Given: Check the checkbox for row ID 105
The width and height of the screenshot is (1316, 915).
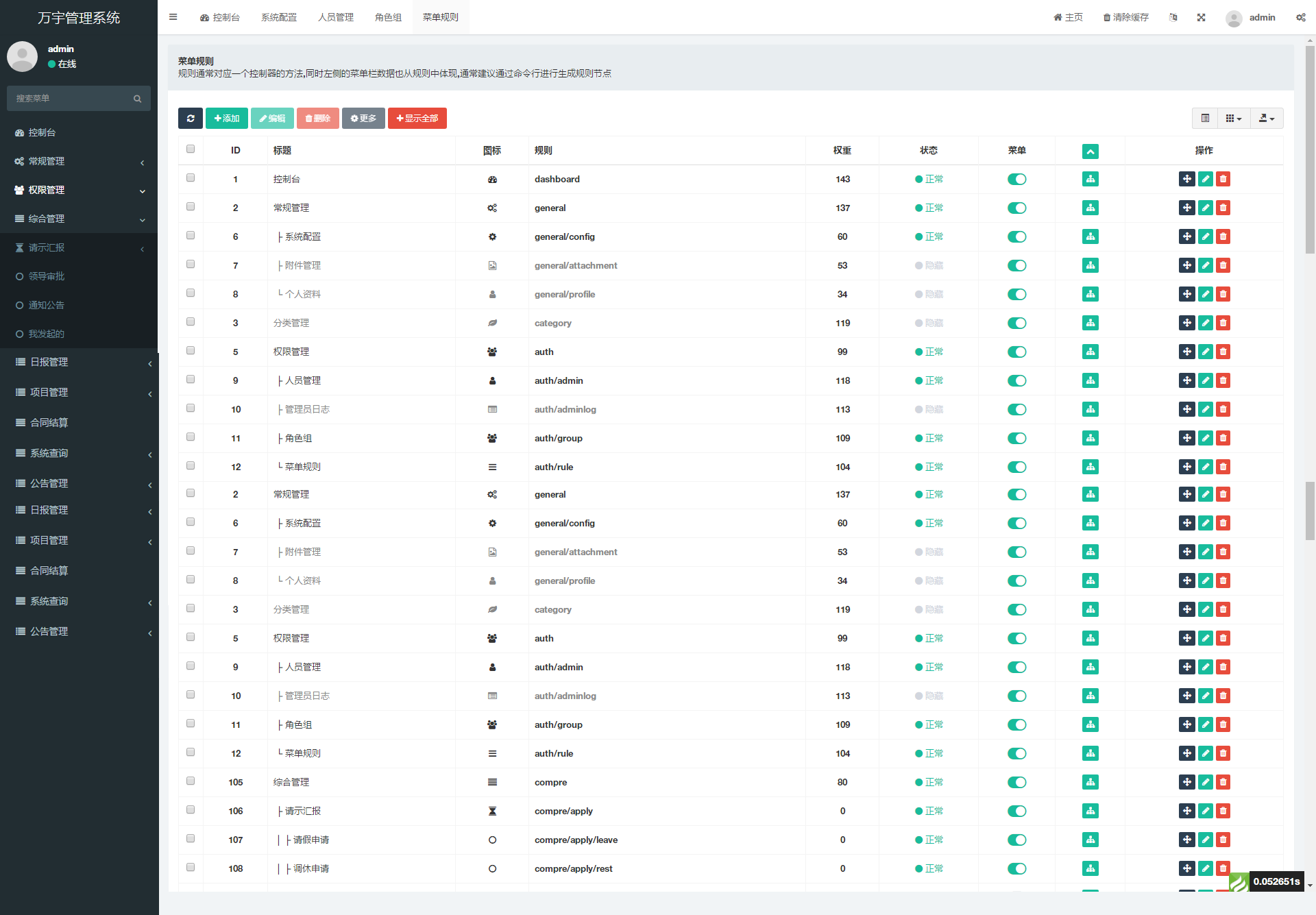Looking at the screenshot, I should (x=191, y=781).
